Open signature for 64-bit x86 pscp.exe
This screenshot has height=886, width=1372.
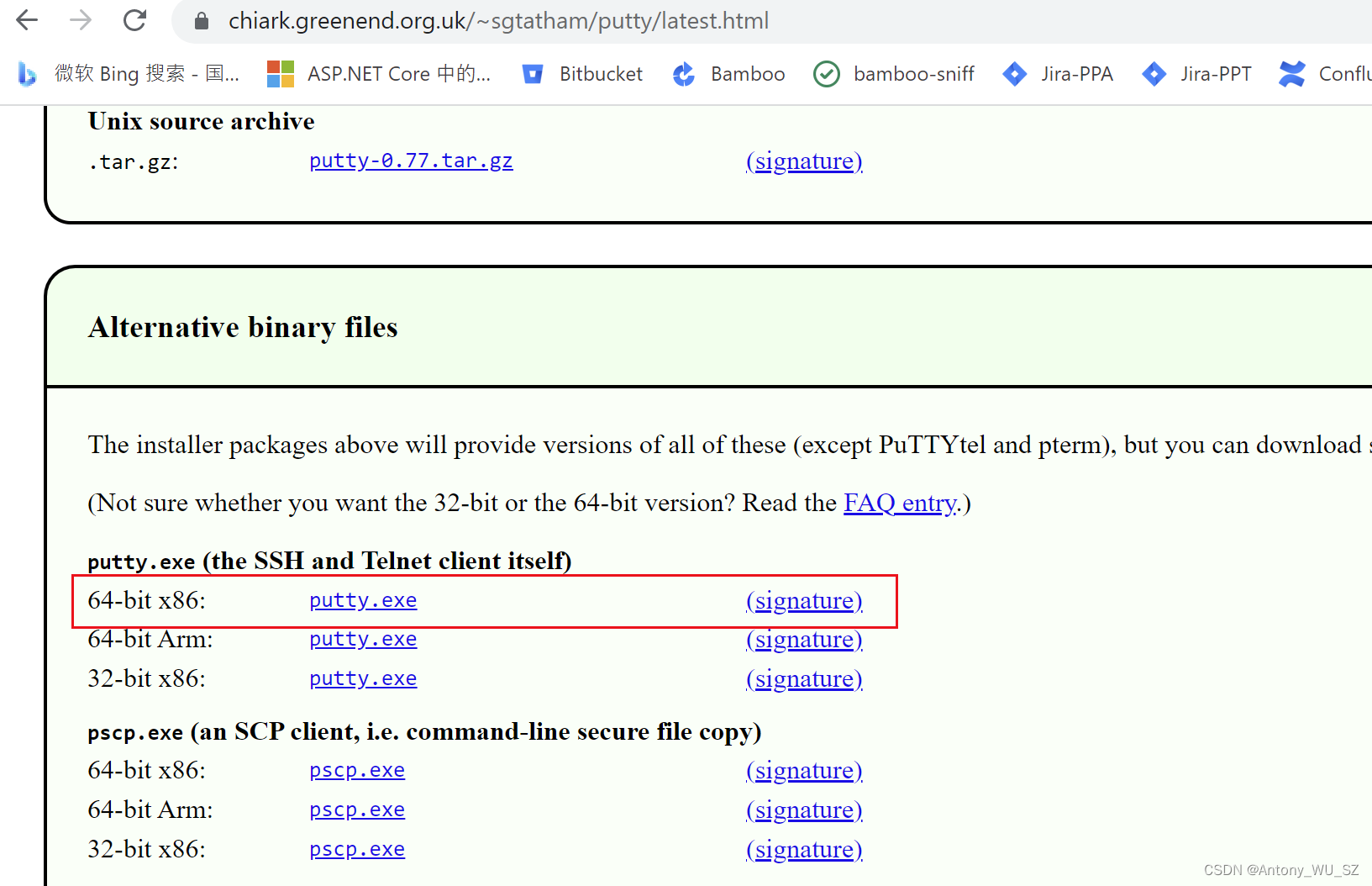(x=804, y=770)
